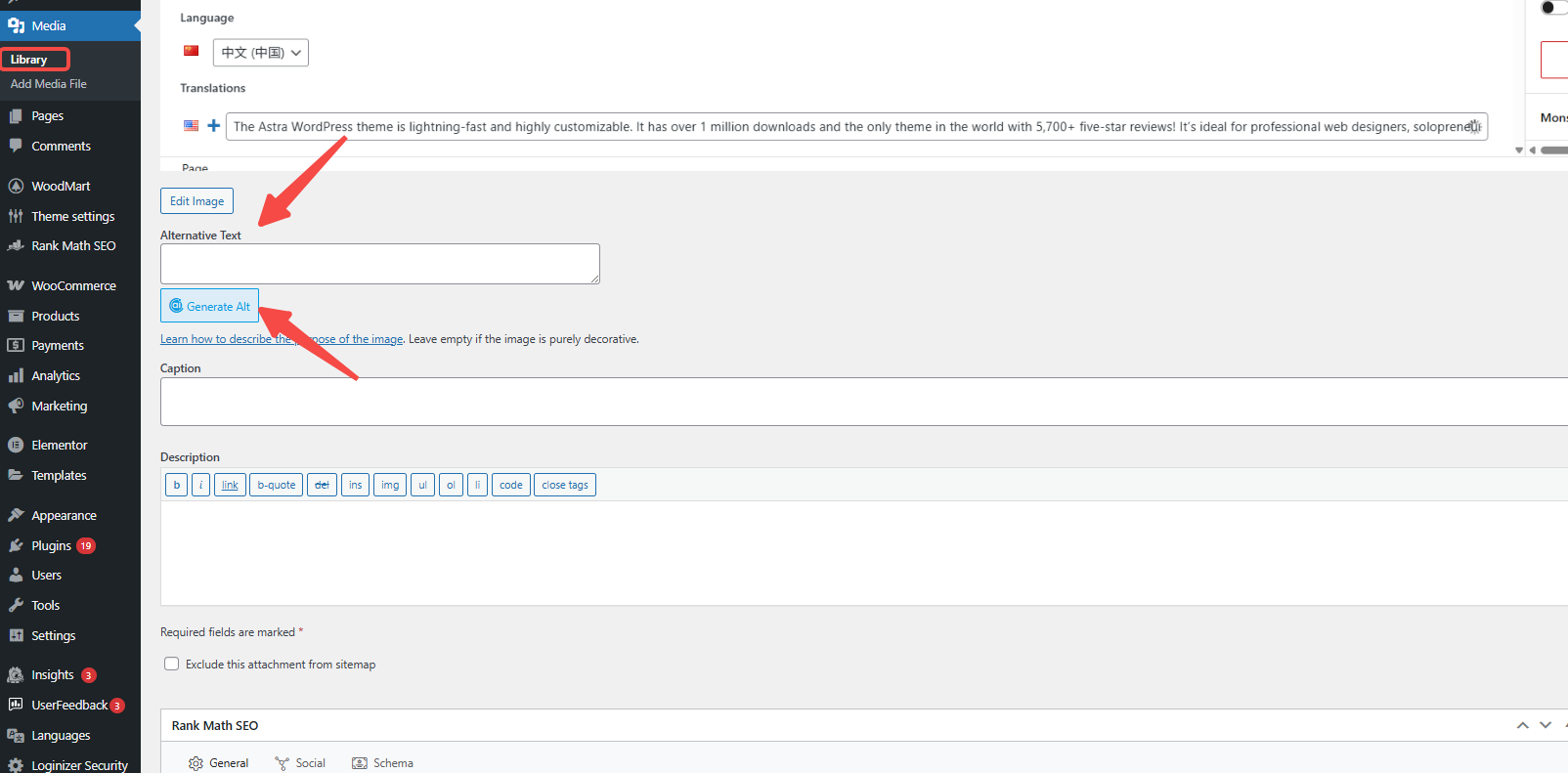Click inside the Description text area

point(864,553)
